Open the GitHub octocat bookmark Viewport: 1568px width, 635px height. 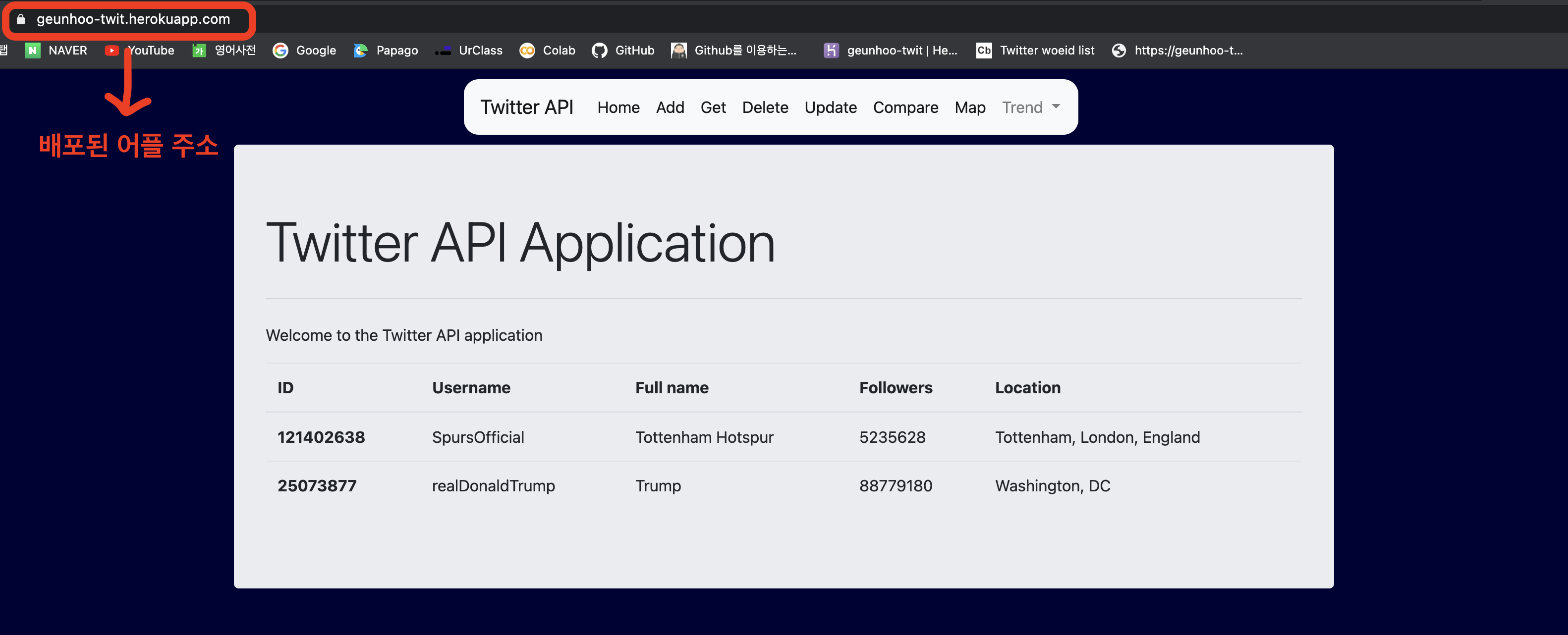(x=600, y=51)
